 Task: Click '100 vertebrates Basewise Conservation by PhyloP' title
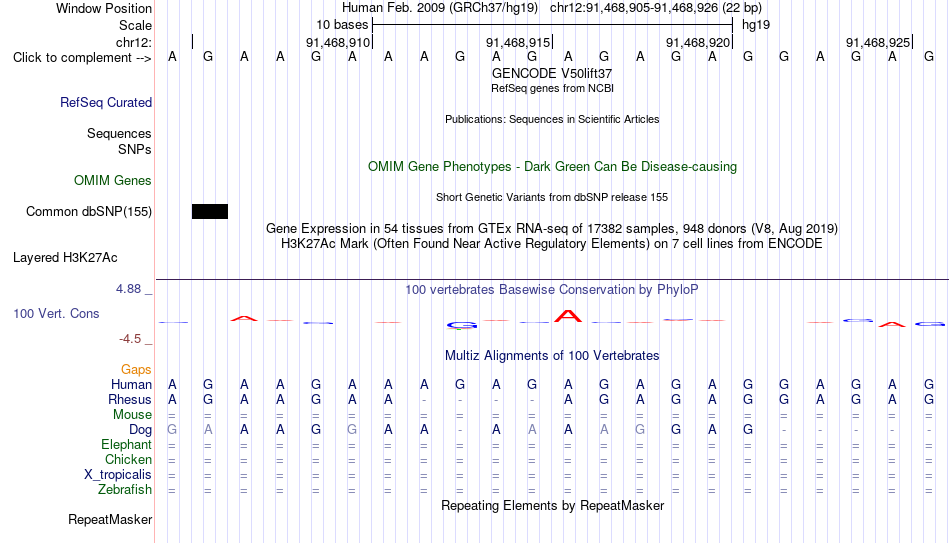pyautogui.click(x=552, y=290)
